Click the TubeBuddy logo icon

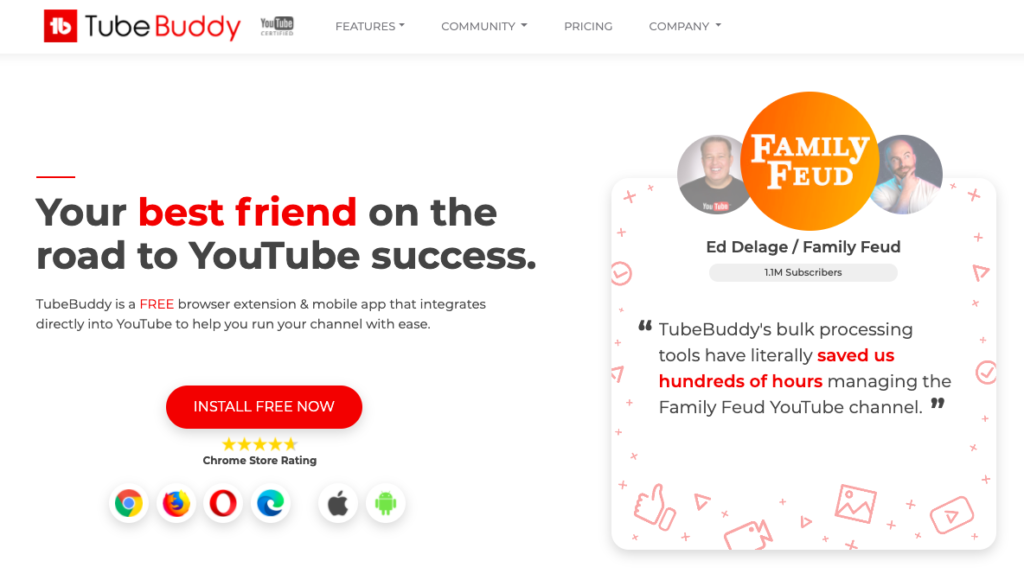pyautogui.click(x=60, y=26)
